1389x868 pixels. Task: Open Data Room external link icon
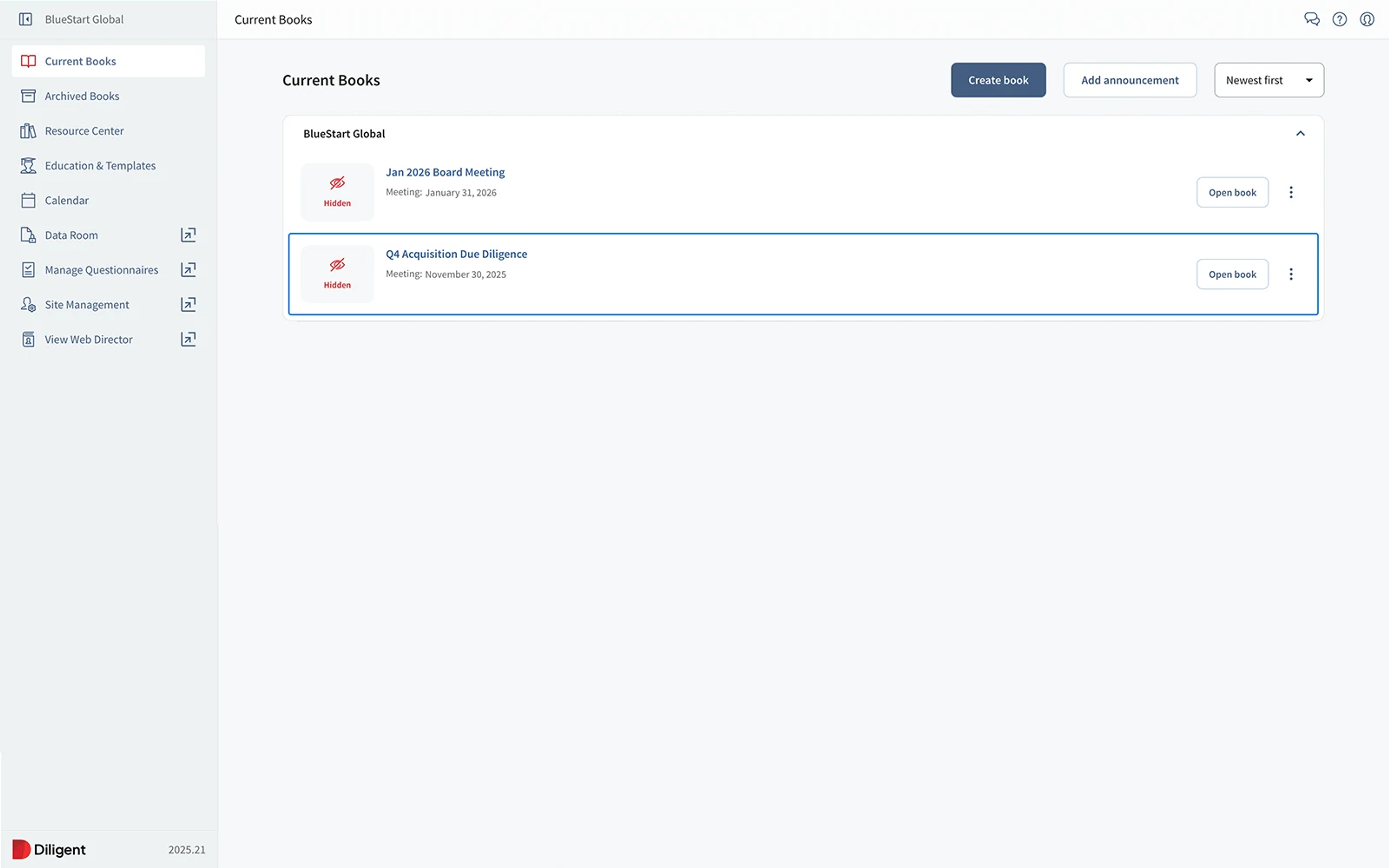click(x=188, y=235)
